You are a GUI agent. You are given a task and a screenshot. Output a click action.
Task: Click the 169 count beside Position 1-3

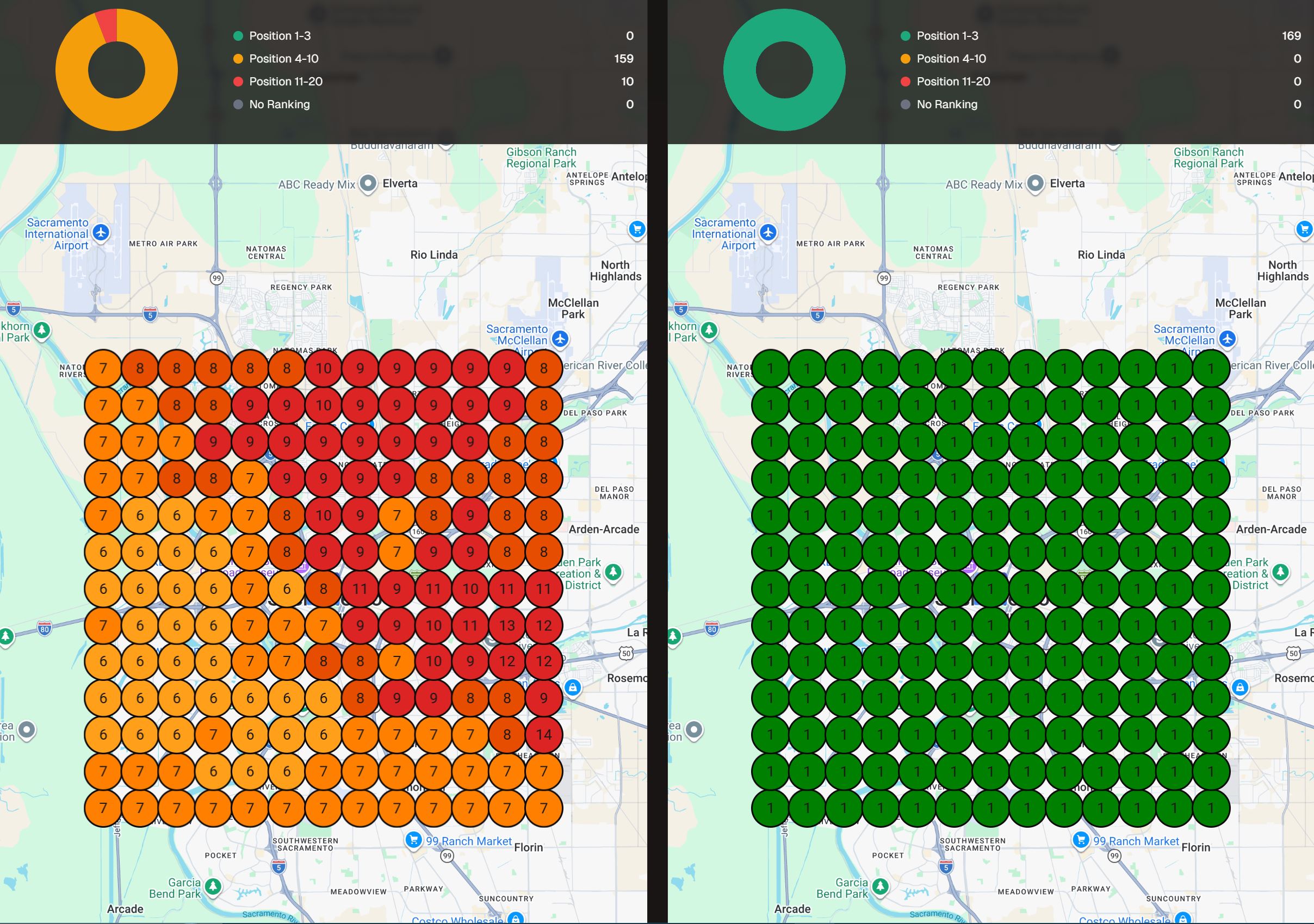[1292, 35]
